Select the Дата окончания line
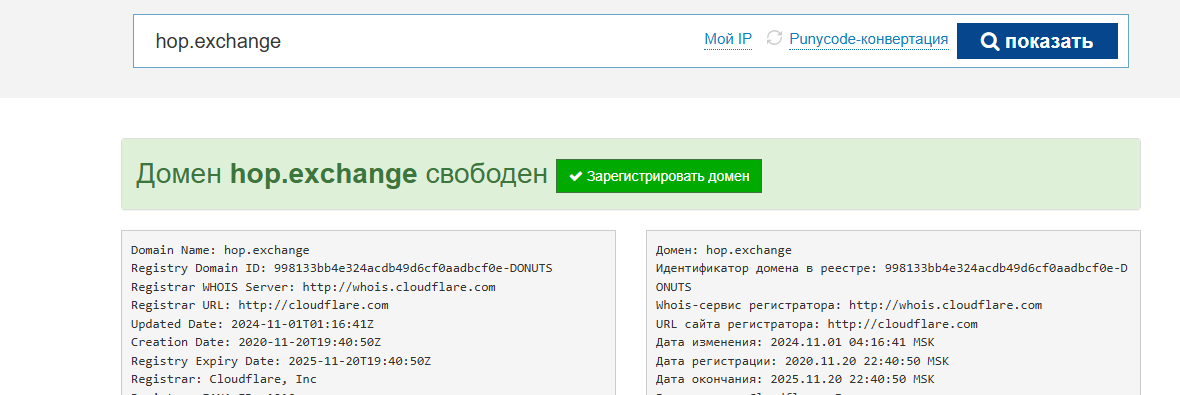Screen dimensions: 1180x395 tap(795, 378)
